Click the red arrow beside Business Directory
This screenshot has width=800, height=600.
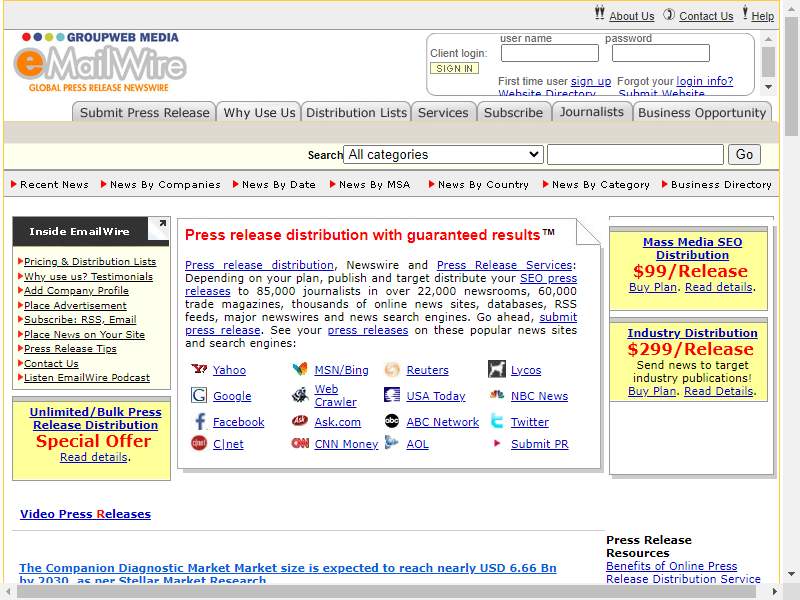click(665, 184)
